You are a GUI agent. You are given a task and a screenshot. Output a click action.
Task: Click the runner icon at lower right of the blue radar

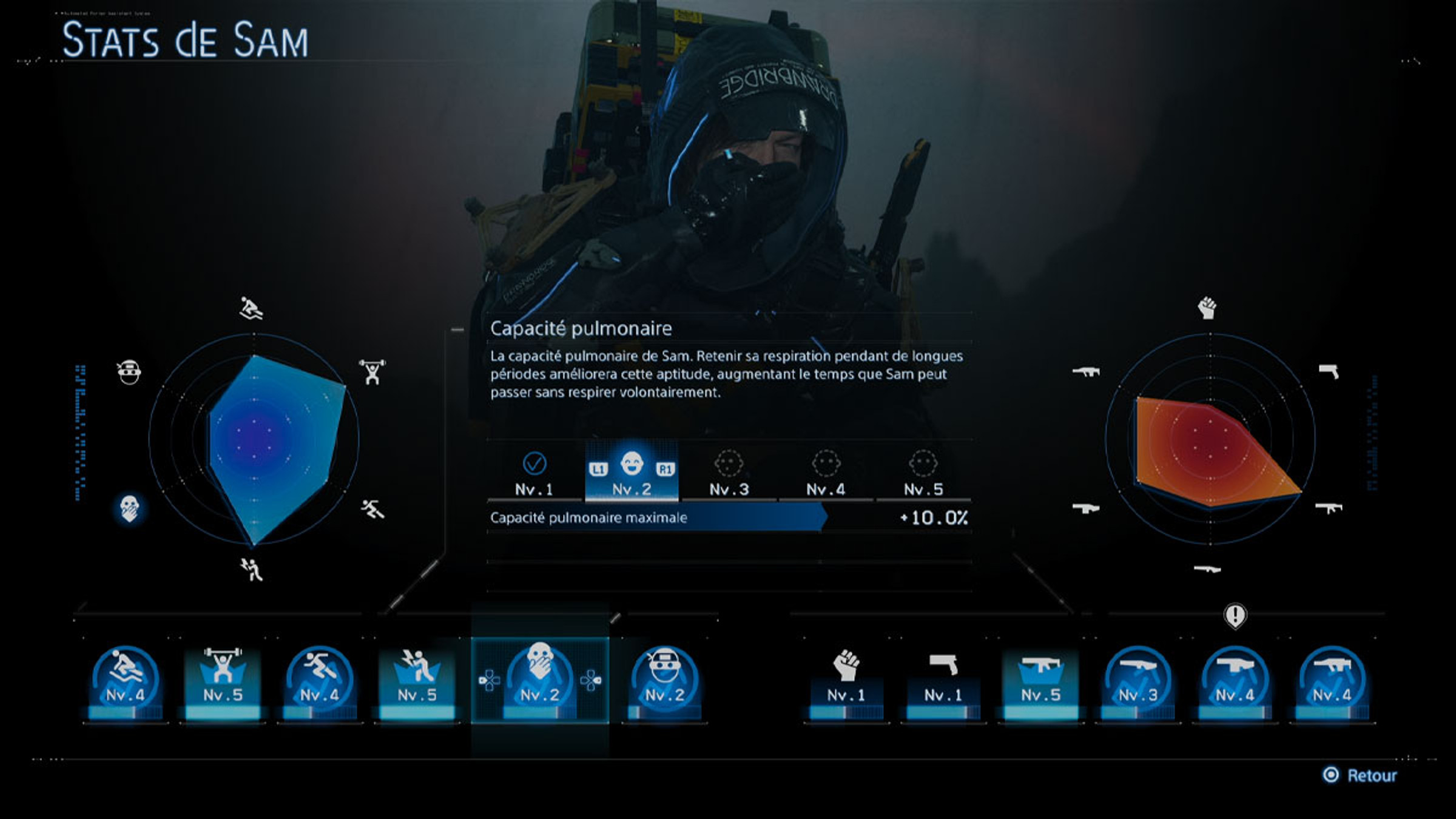click(372, 508)
